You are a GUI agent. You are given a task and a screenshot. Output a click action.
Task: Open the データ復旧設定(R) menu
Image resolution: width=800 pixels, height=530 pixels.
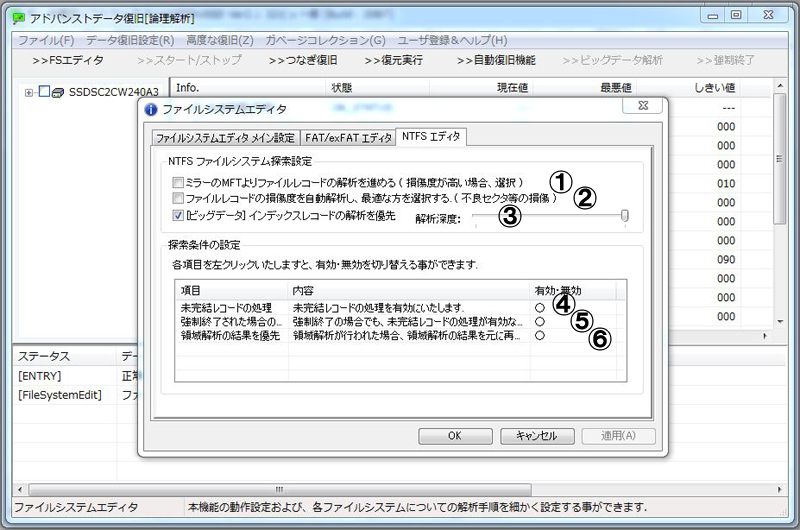pos(130,40)
